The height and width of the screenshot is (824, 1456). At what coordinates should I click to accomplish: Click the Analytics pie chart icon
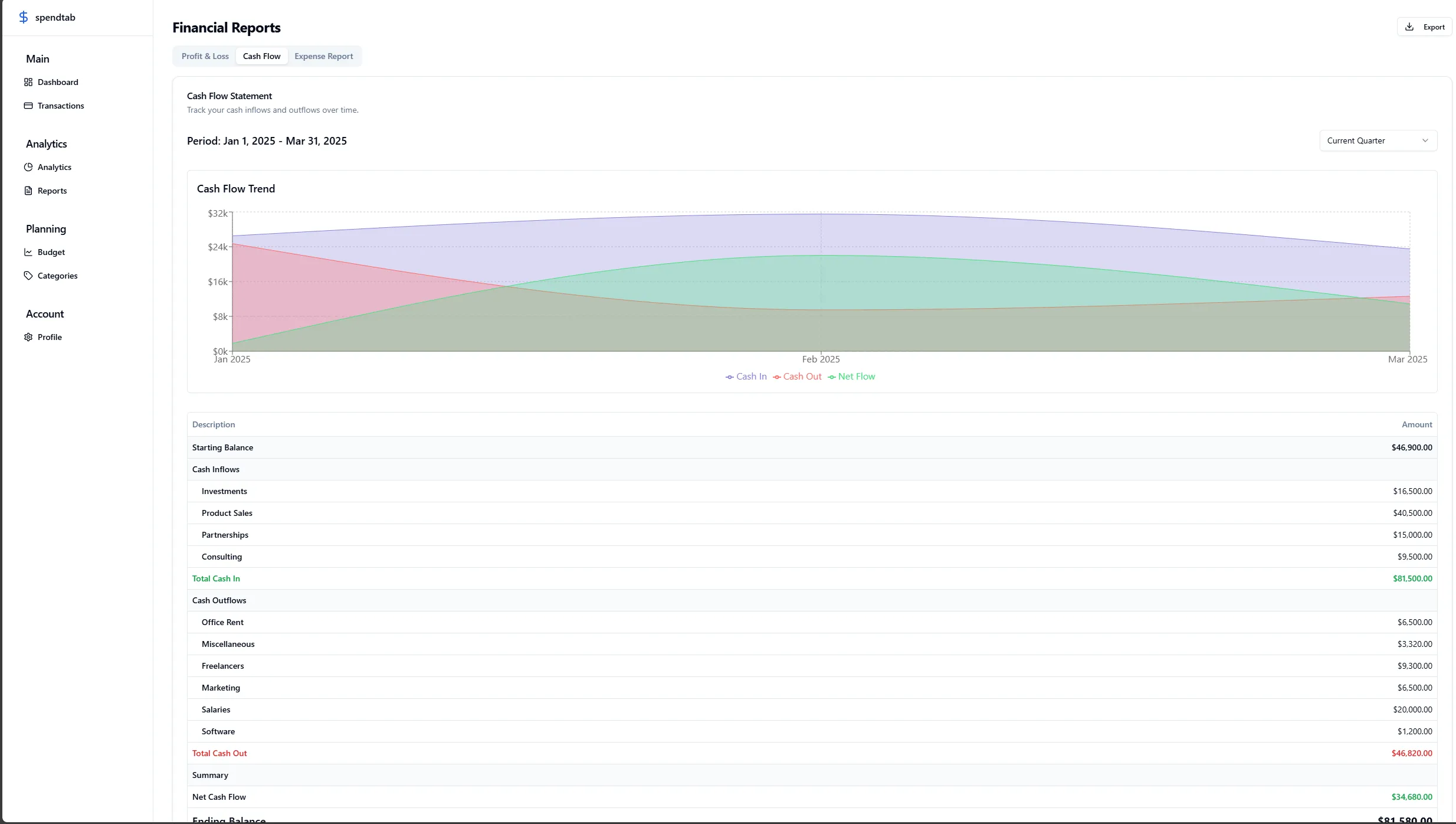[x=28, y=167]
